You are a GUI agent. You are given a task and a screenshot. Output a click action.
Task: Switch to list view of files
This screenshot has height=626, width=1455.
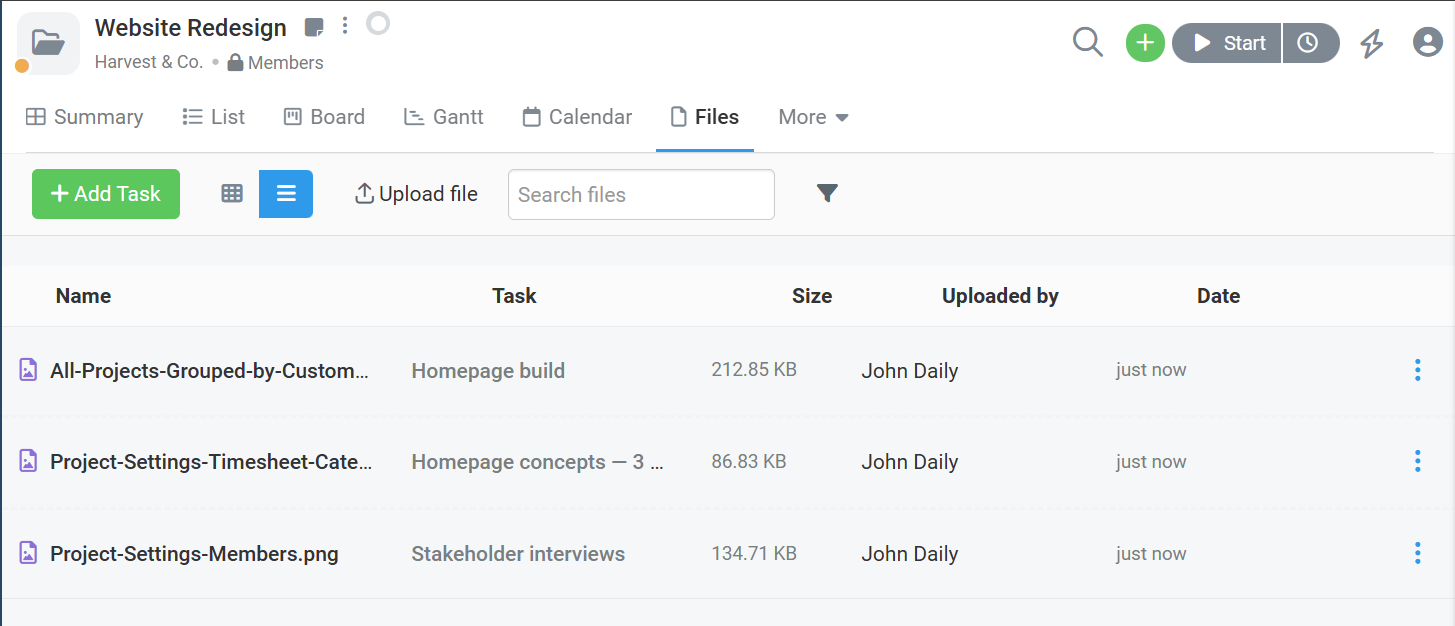[x=286, y=194]
